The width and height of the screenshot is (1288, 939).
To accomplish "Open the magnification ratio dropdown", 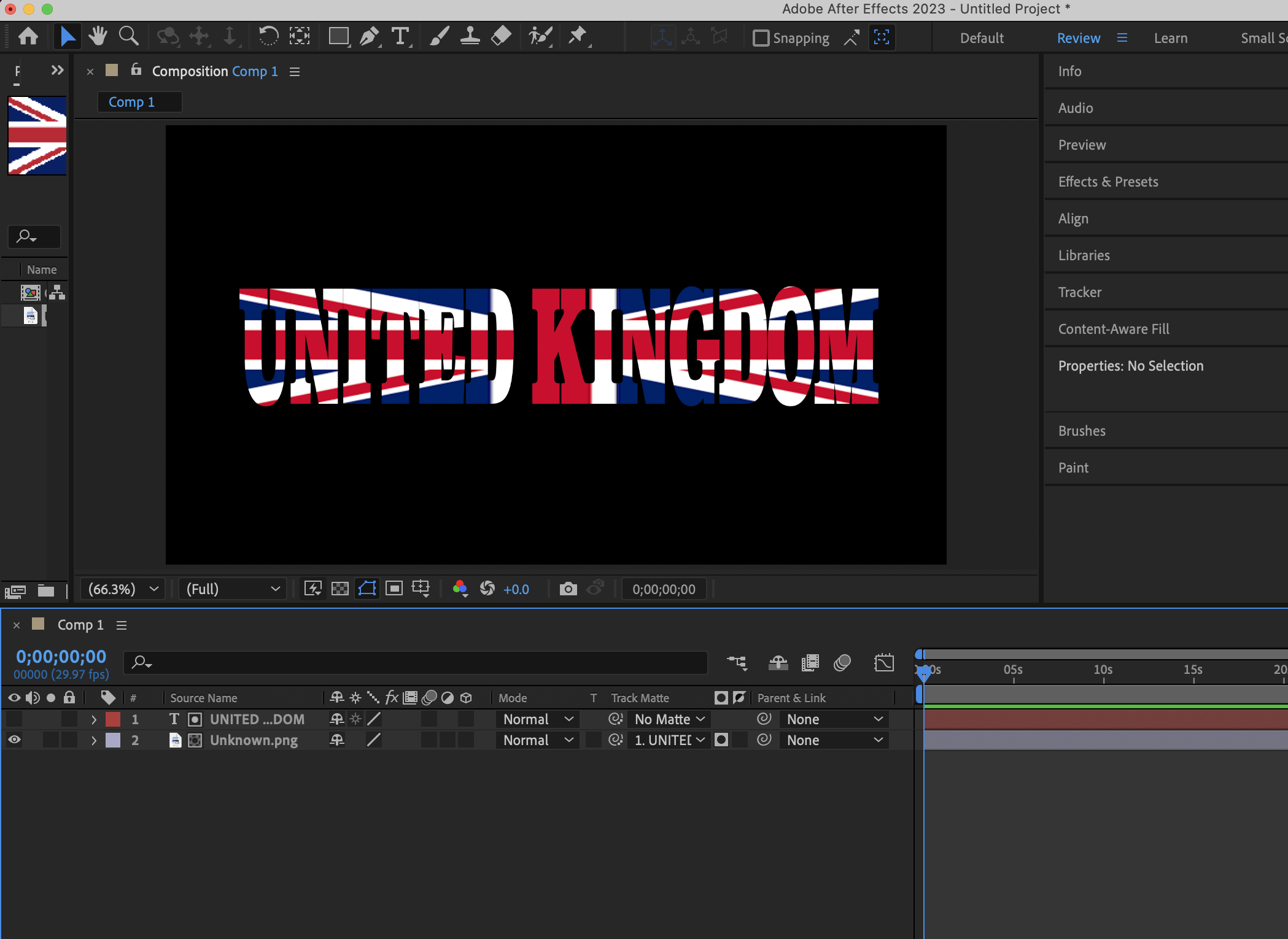I will 123,589.
